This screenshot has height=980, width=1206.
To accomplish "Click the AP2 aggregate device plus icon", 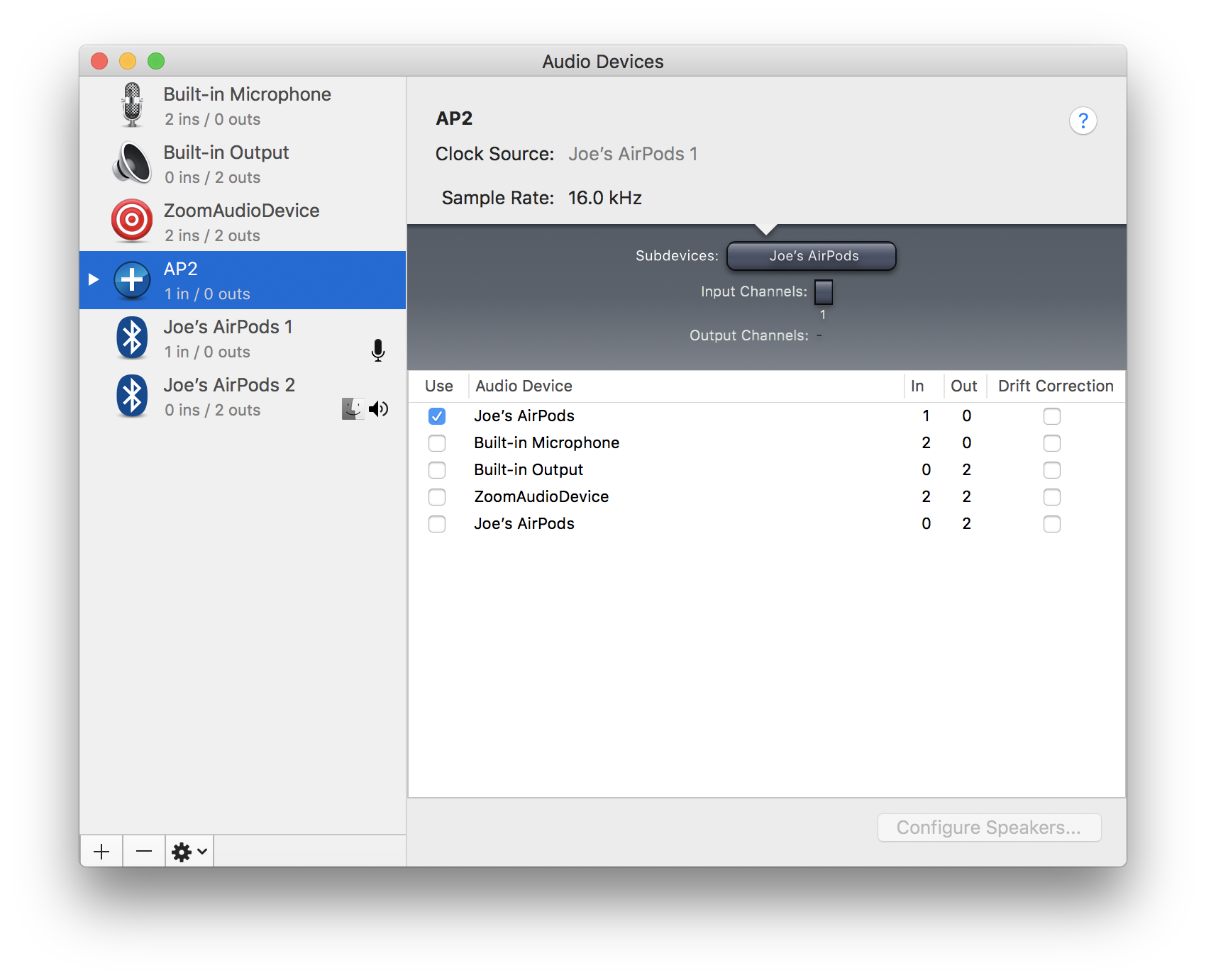I will (x=132, y=279).
